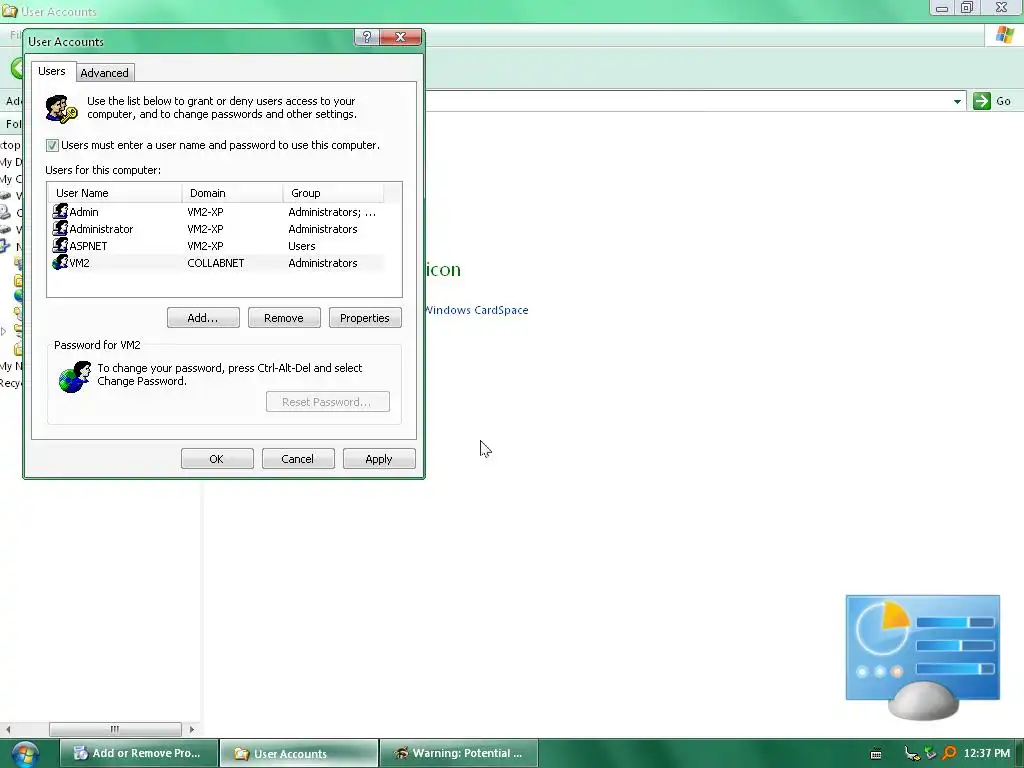Click the globe user icon in the Password for VM2 section
Viewport: 1024px width, 768px height.
coord(74,377)
